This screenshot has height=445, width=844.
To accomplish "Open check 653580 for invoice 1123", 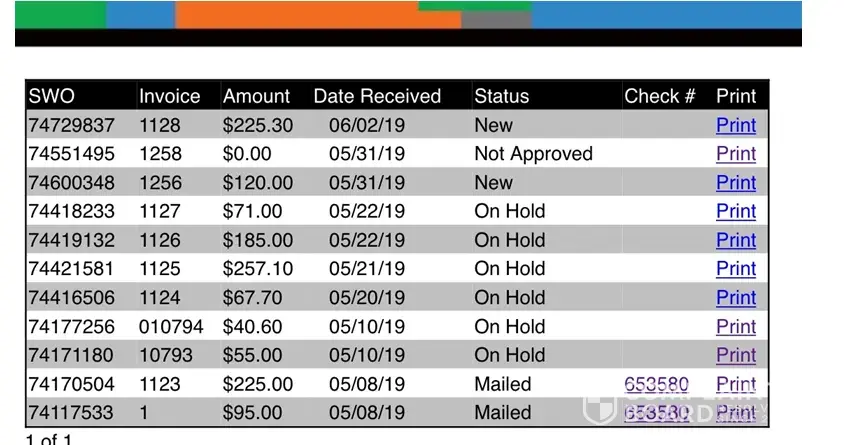I will coord(656,385).
